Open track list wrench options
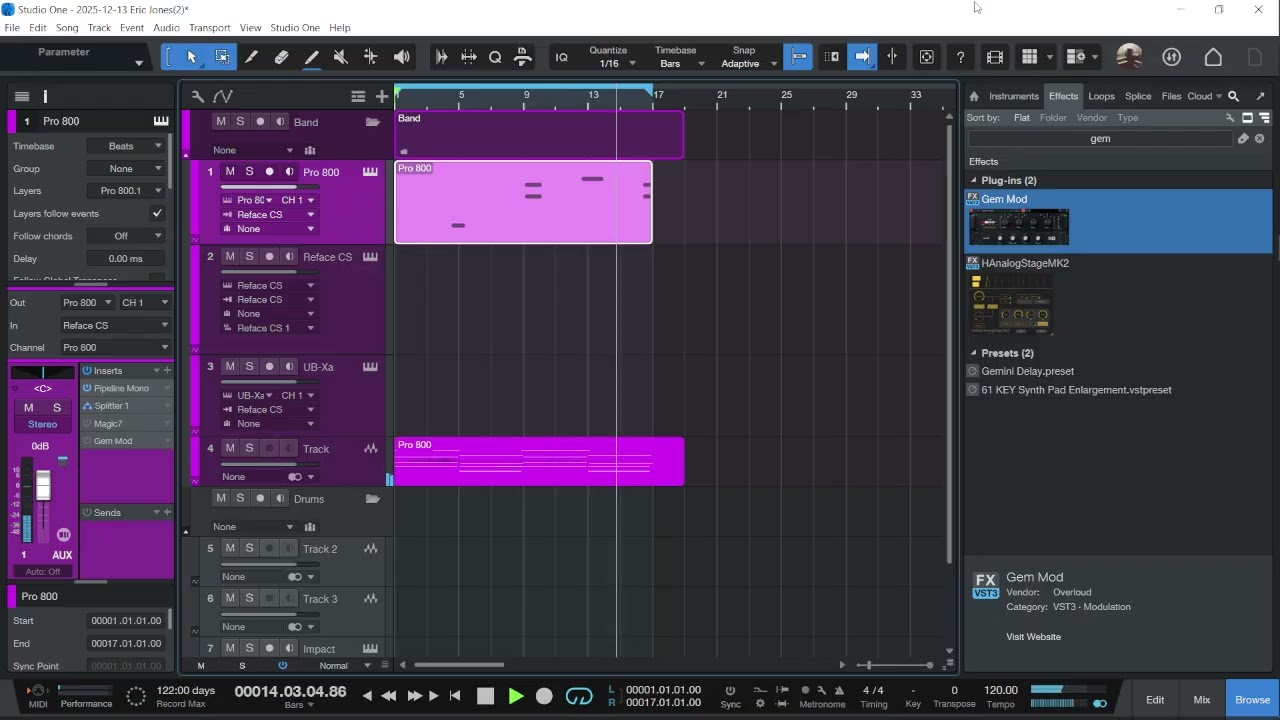 [x=198, y=96]
